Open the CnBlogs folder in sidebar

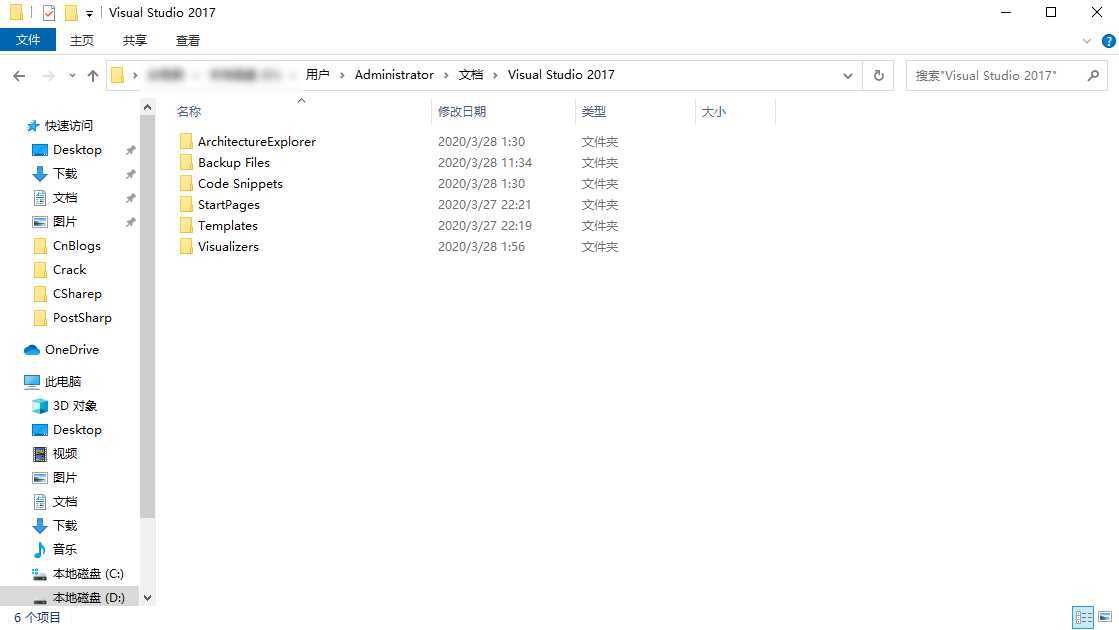click(x=76, y=245)
